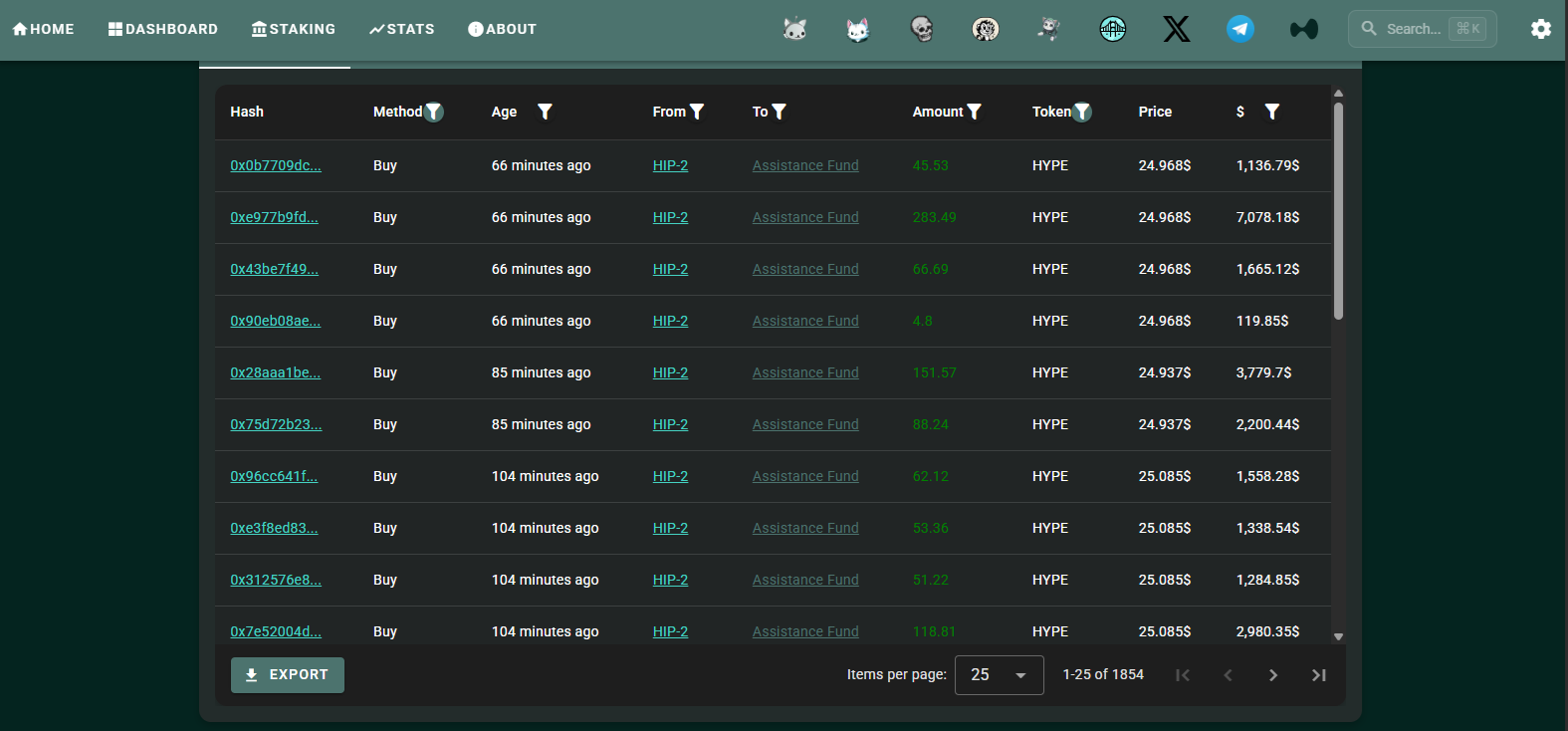The height and width of the screenshot is (731, 1568).
Task: Open settings with the gear icon
Action: 1541,29
